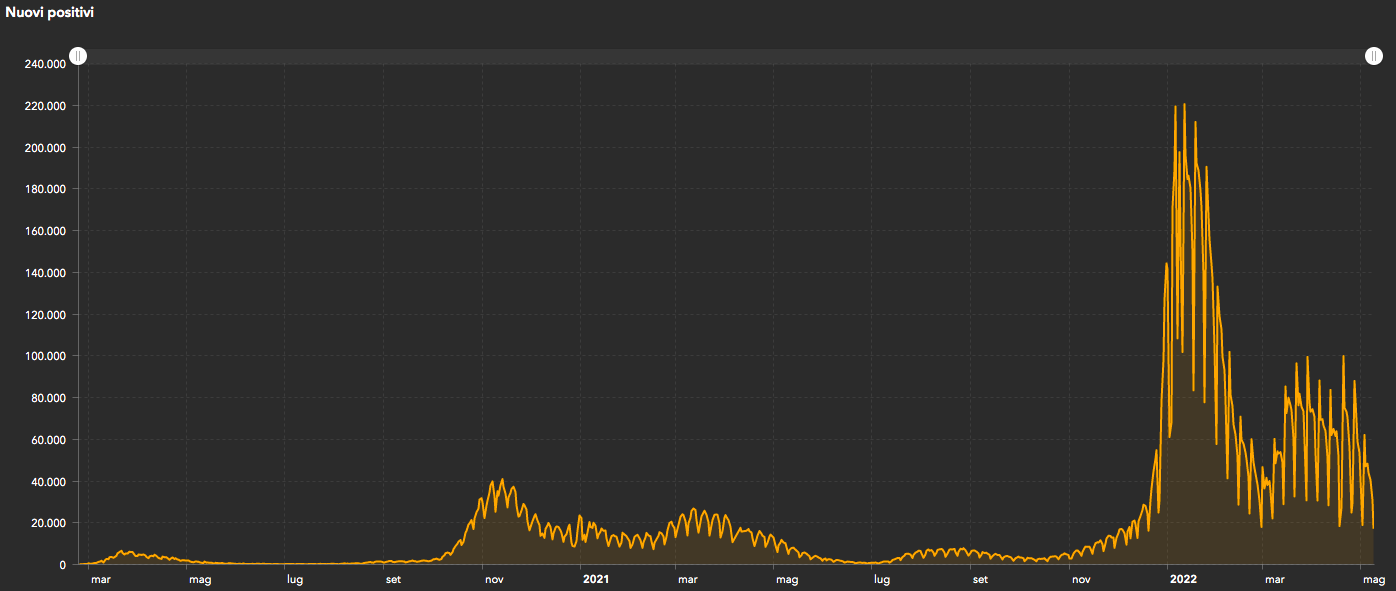Click the 'nov' label just before 2022
Image resolution: width=1396 pixels, height=591 pixels.
tap(1080, 579)
